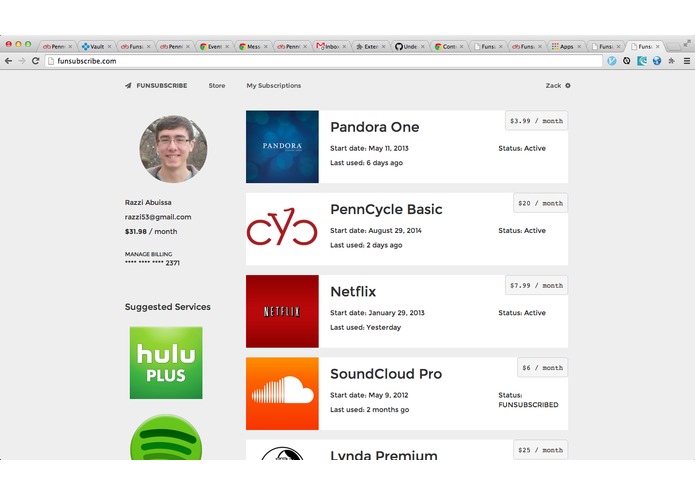Switch to the GitHub Unde tab
Screen dimensions: 695x494
coord(410,47)
